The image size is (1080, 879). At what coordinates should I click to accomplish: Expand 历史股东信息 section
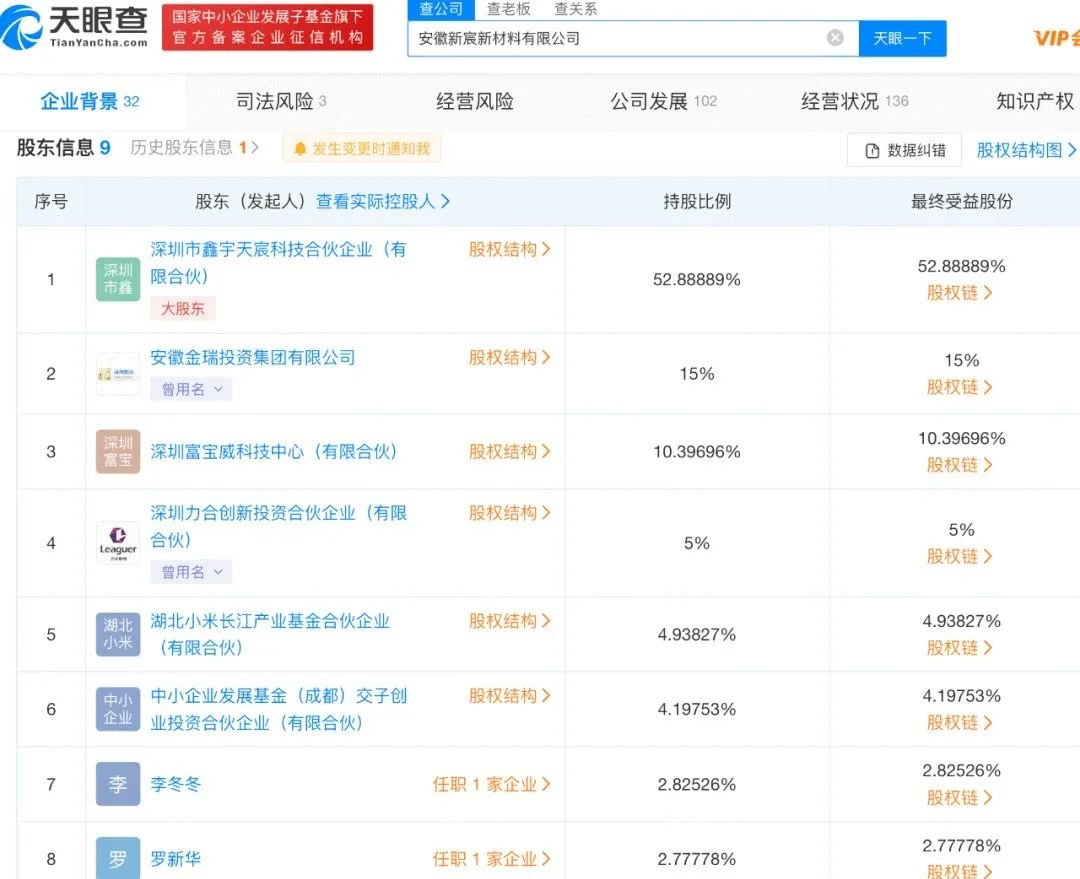(x=195, y=148)
